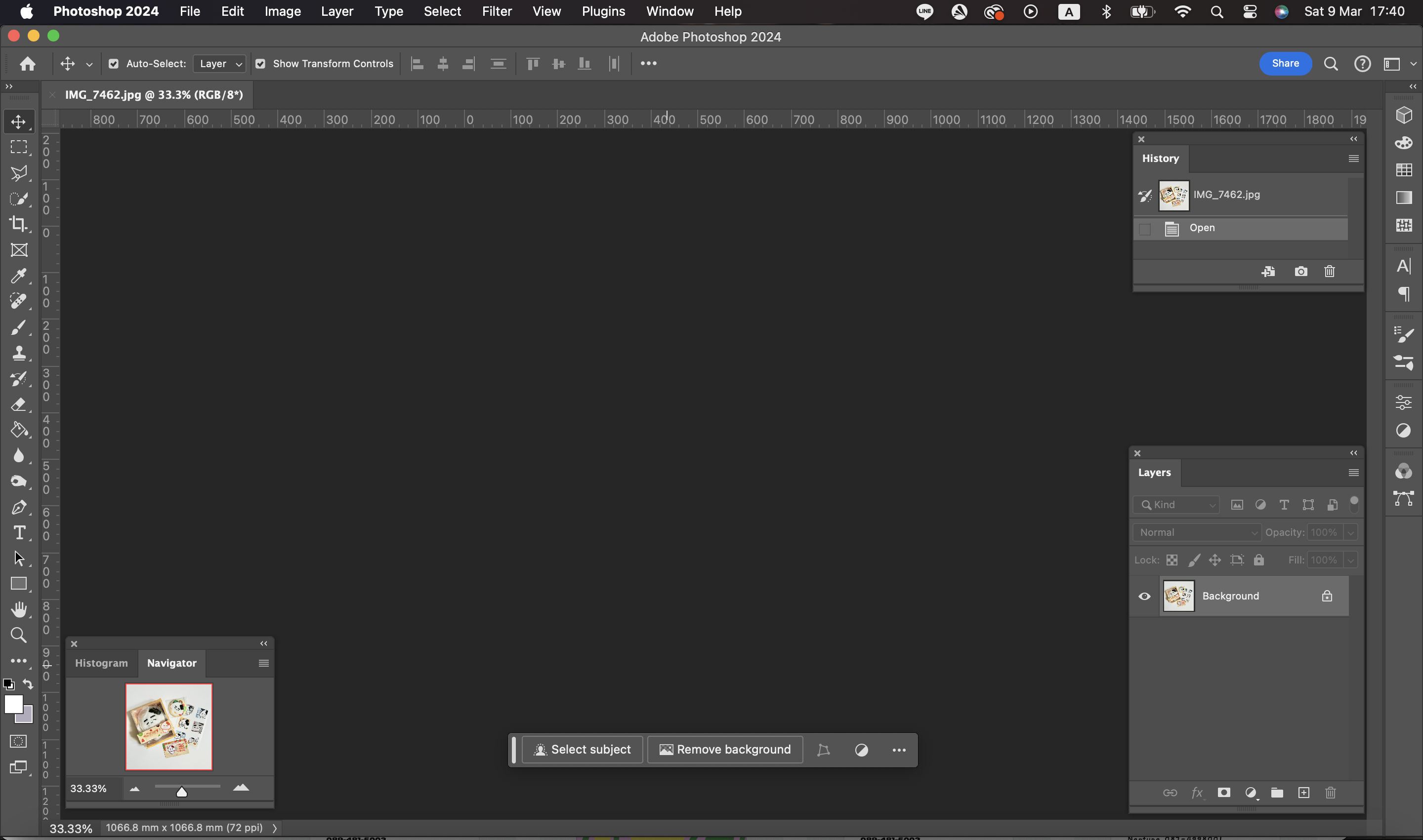Select the Type tool
The image size is (1423, 840).
[x=19, y=532]
